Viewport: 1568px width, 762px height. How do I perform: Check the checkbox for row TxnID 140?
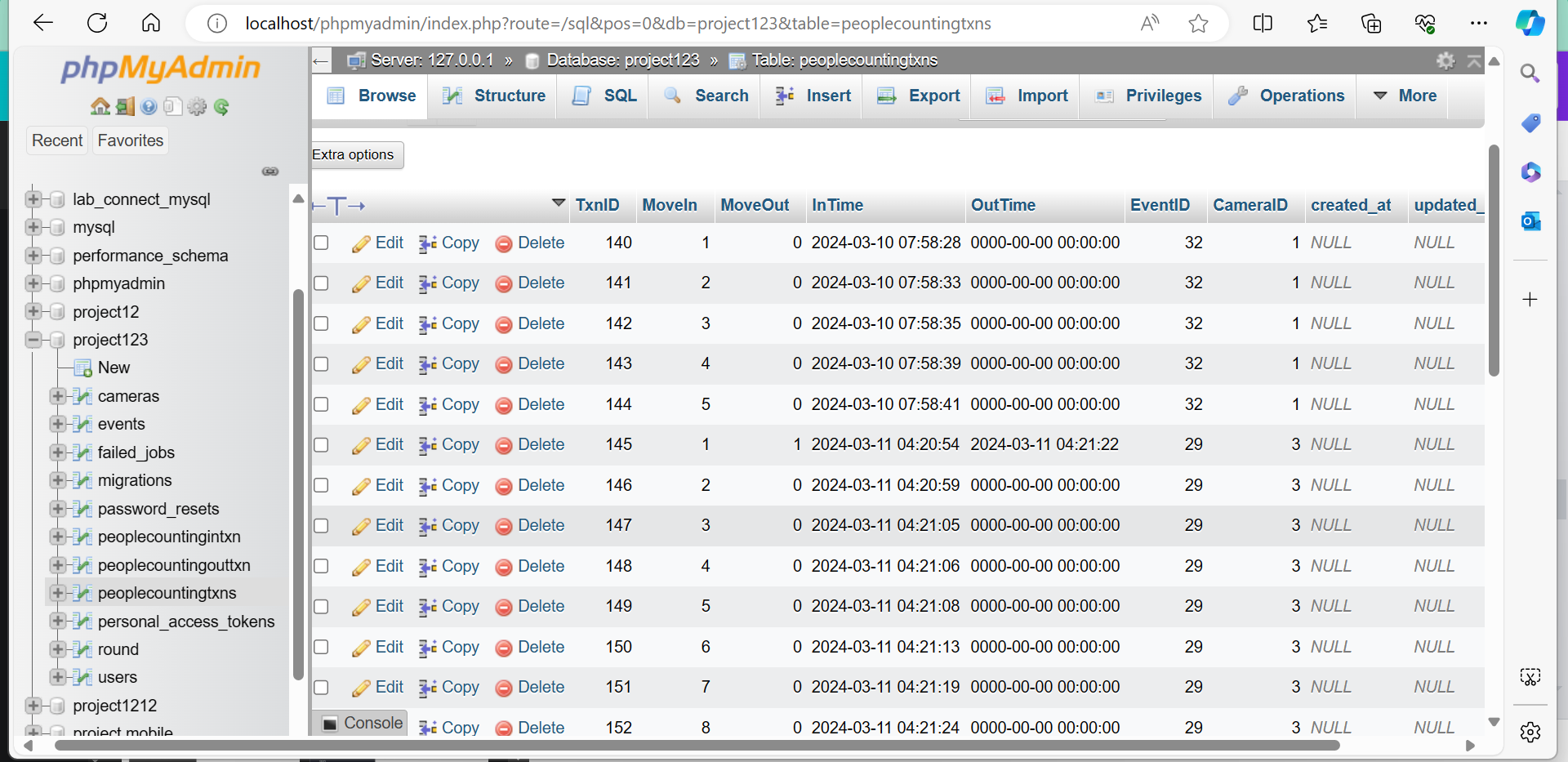pyautogui.click(x=322, y=243)
